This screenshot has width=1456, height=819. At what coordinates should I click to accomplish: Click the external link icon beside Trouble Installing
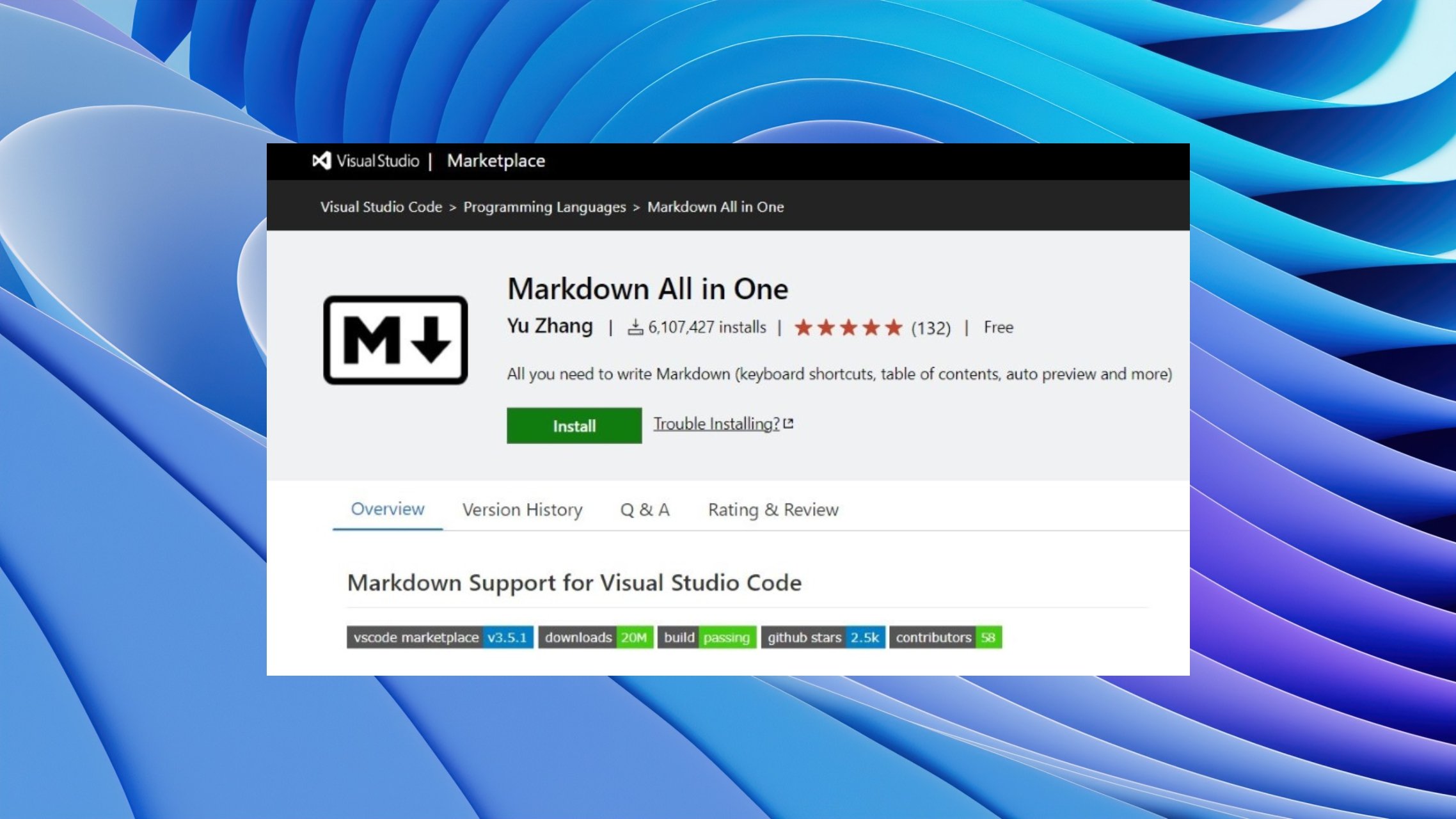click(789, 424)
